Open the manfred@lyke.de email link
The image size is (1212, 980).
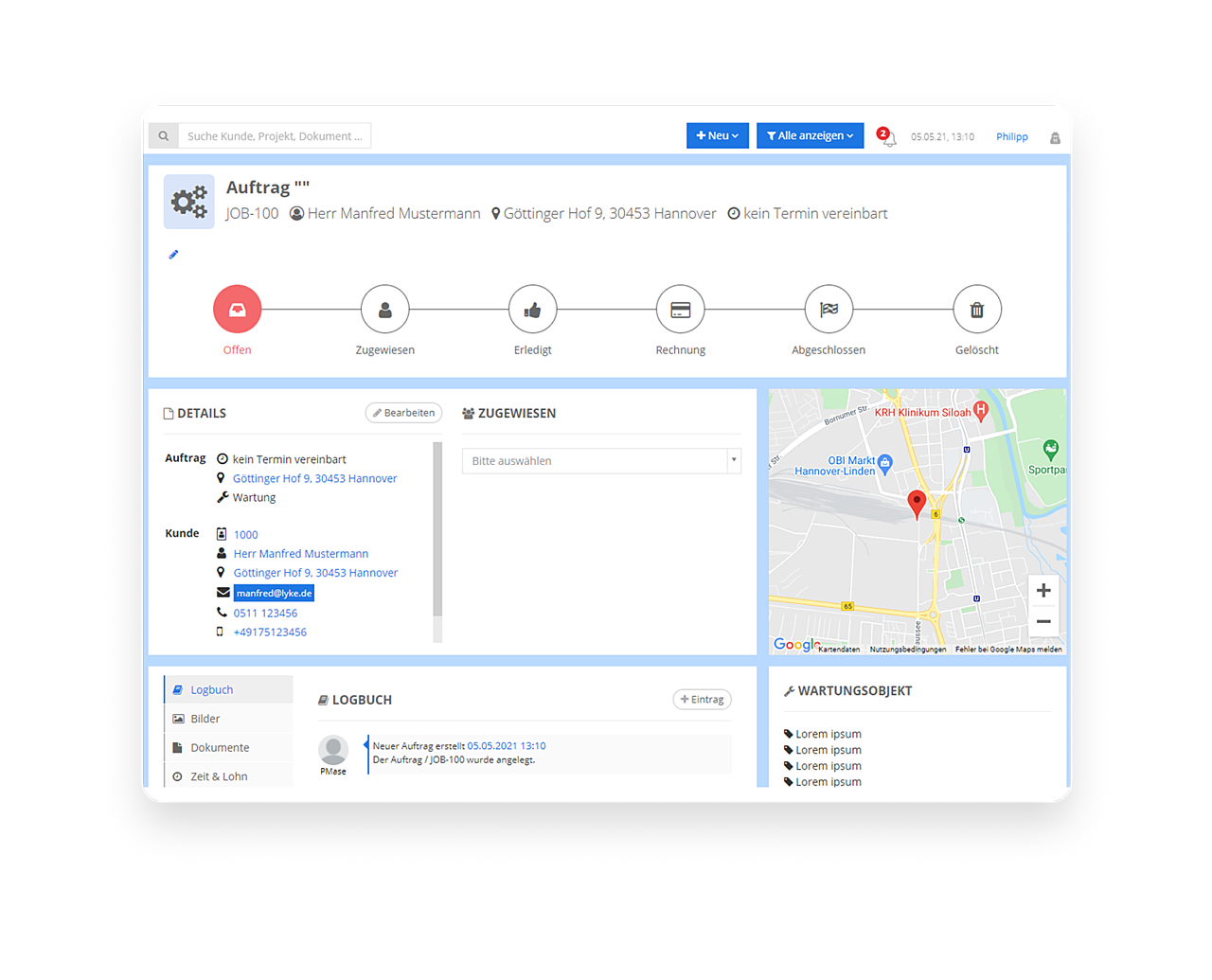(x=274, y=594)
